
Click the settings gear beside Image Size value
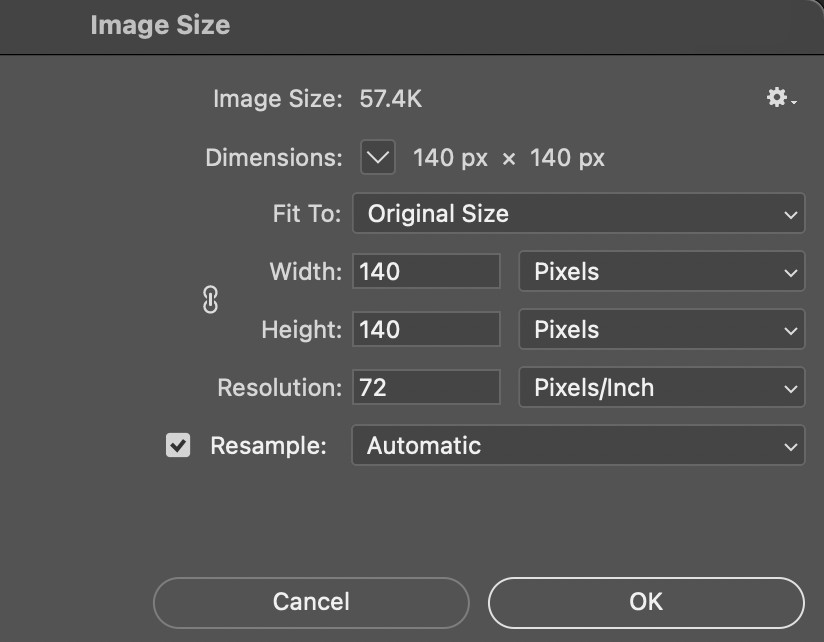[775, 98]
